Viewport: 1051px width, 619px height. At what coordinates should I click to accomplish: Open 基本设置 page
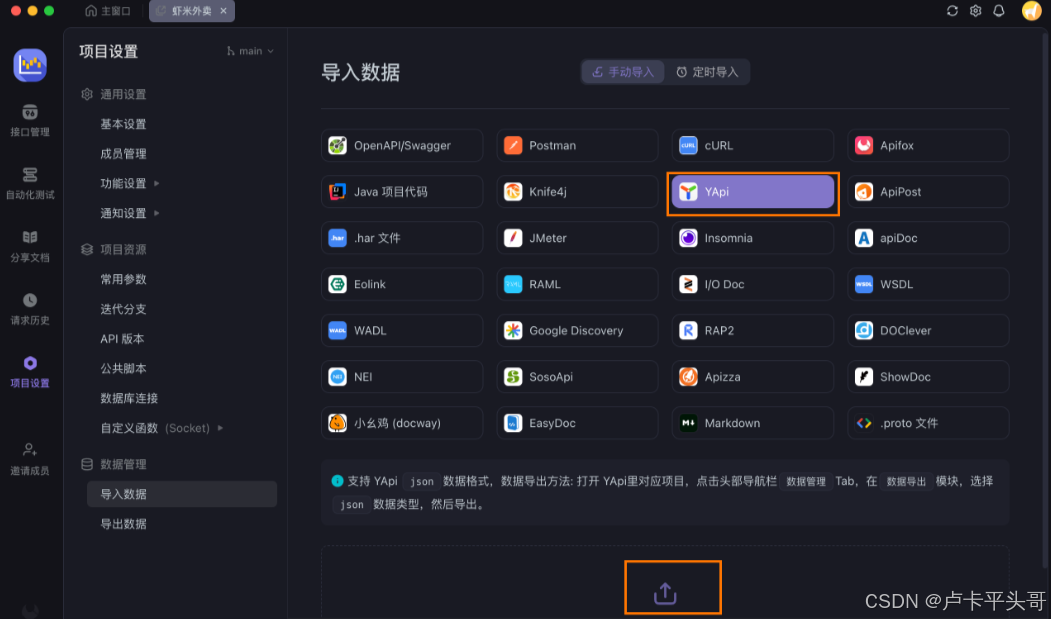(123, 124)
